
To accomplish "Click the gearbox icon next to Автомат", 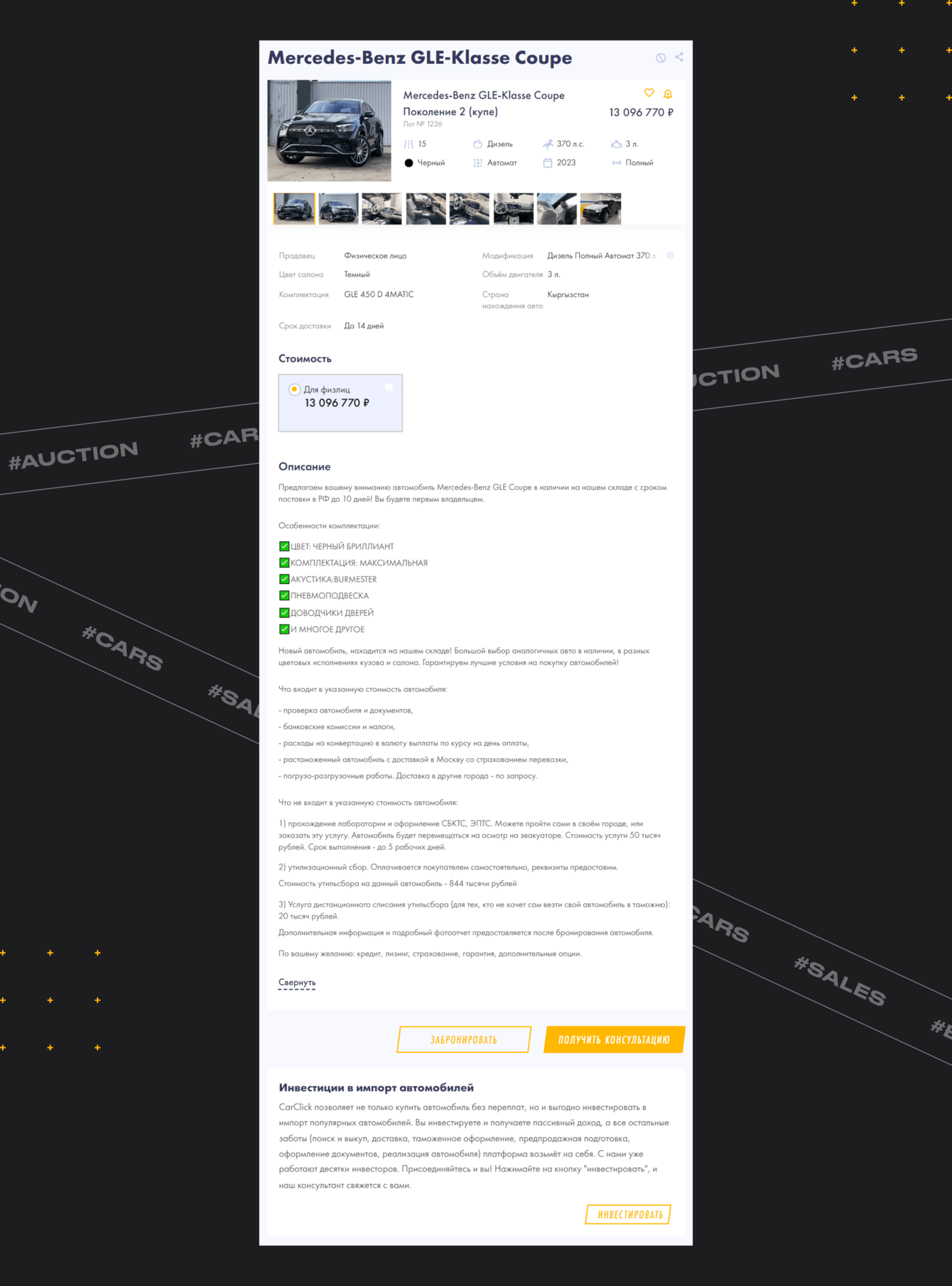I will tap(478, 163).
